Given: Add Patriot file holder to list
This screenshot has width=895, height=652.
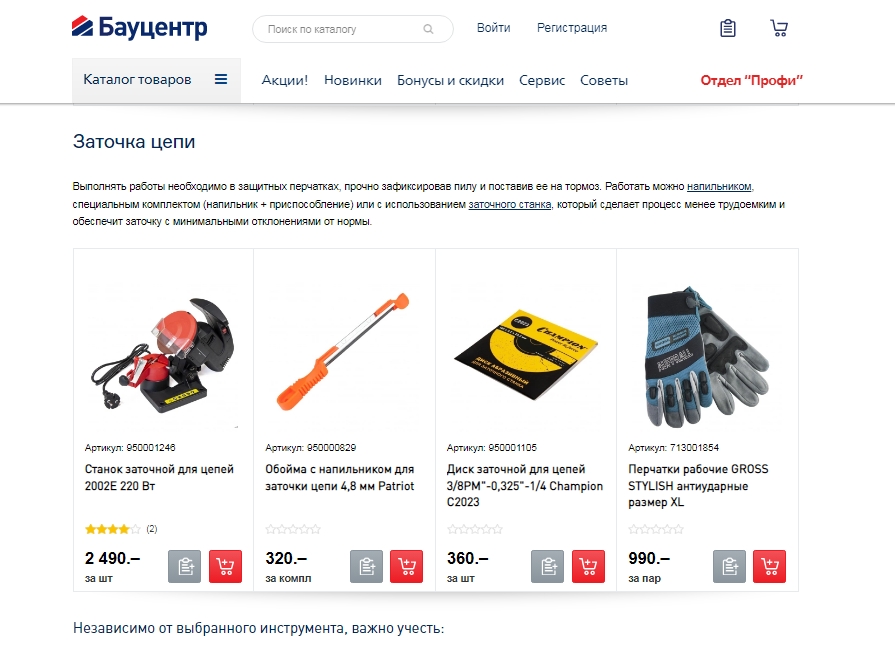Looking at the screenshot, I should point(366,566).
